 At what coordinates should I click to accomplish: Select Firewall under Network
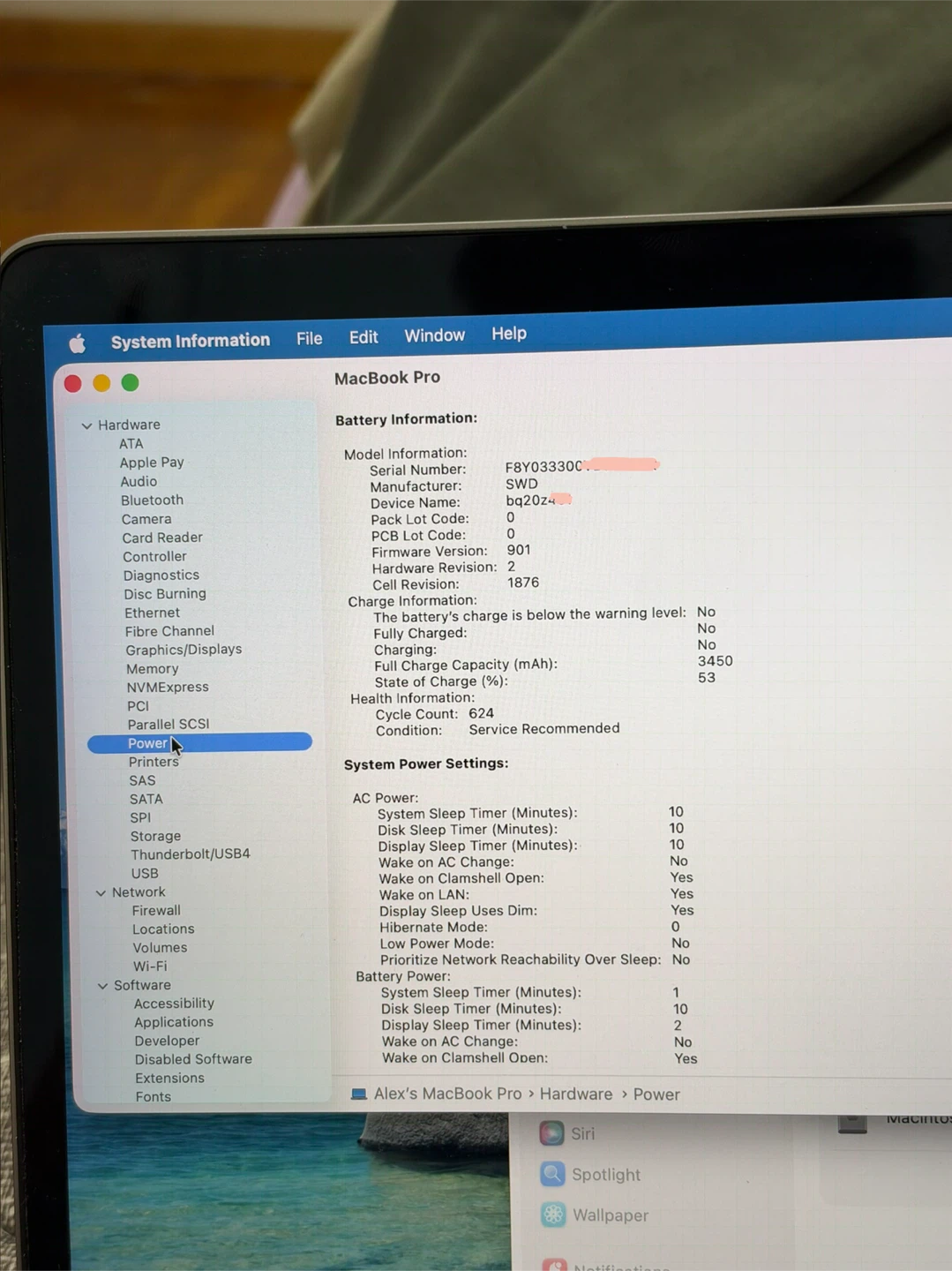tap(156, 911)
